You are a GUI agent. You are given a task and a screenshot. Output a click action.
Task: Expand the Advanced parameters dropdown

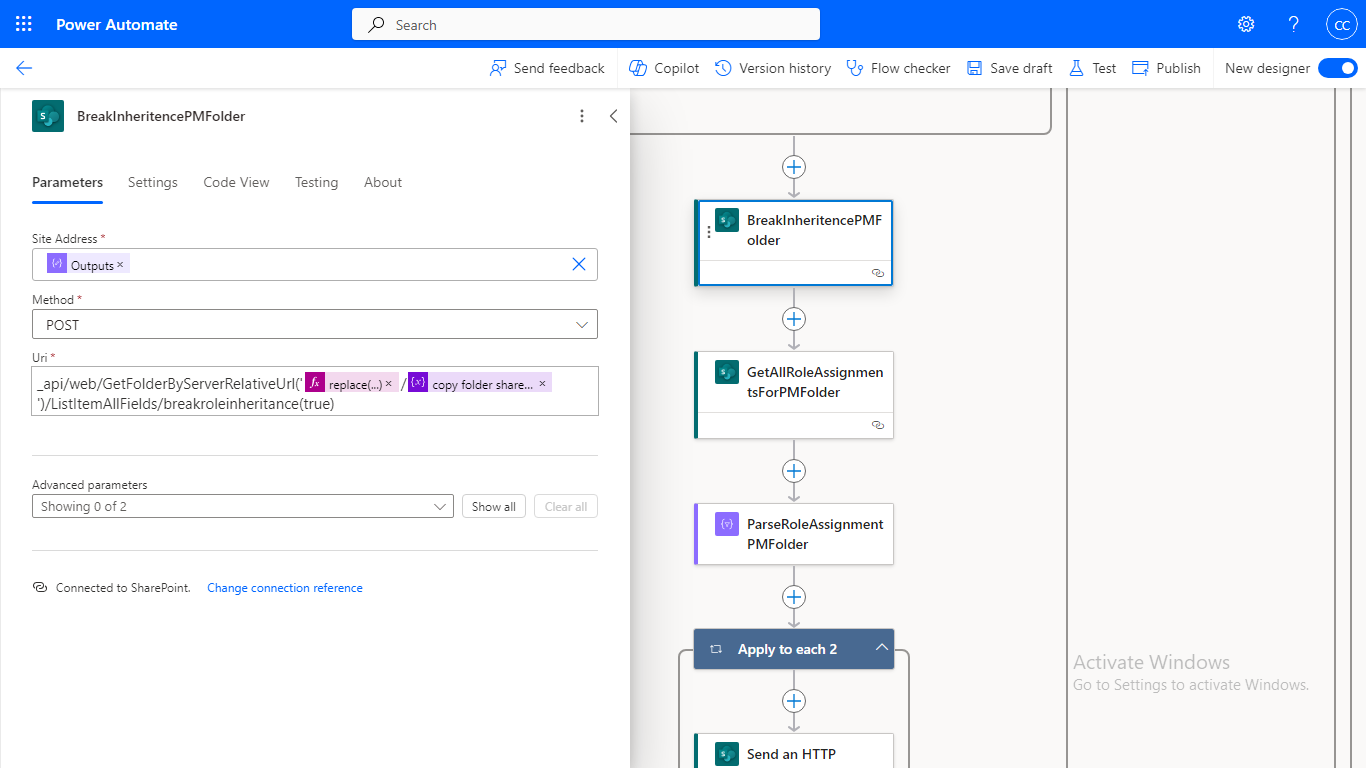(x=242, y=506)
